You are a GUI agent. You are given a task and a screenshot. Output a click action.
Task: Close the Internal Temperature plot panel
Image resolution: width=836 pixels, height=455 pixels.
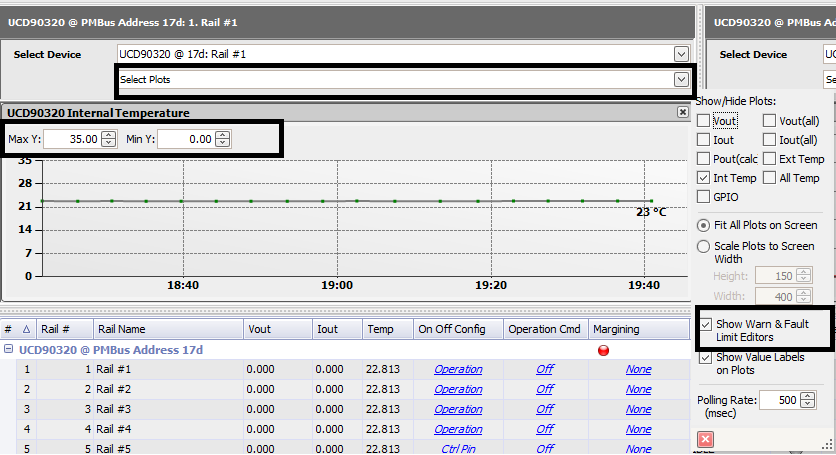(682, 112)
